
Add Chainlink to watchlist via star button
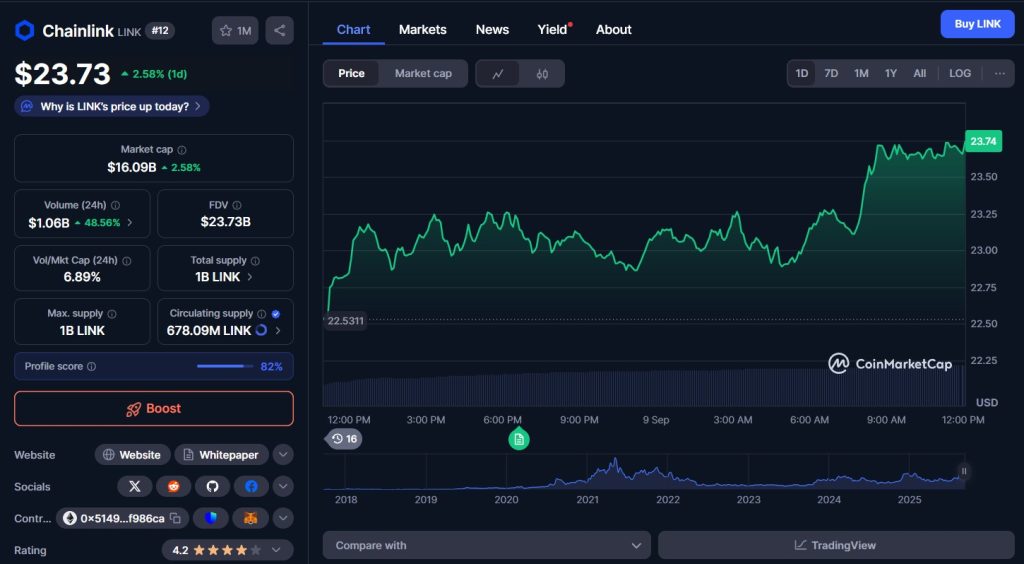235,31
